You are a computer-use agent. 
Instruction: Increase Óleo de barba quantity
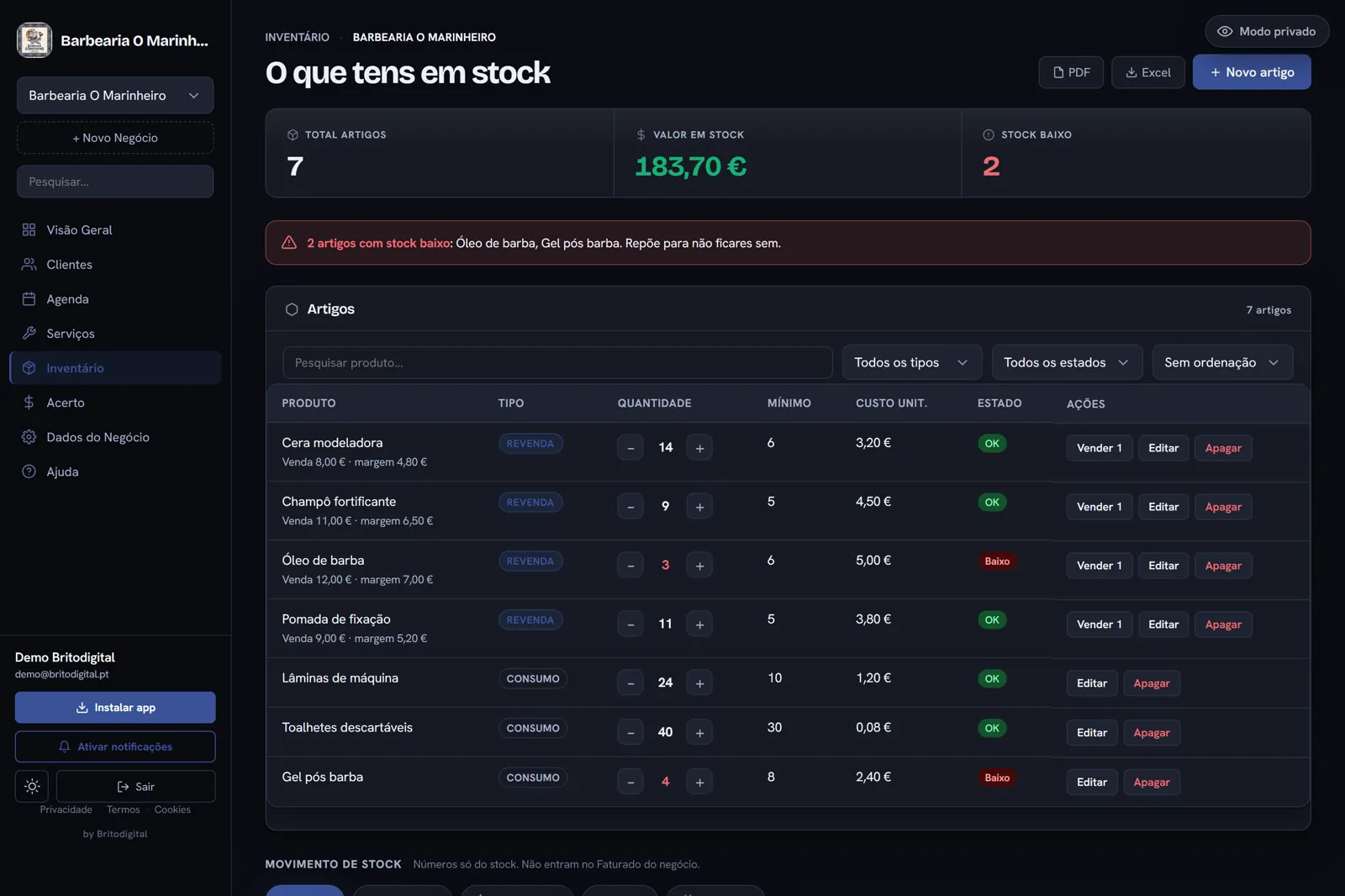pyautogui.click(x=699, y=566)
